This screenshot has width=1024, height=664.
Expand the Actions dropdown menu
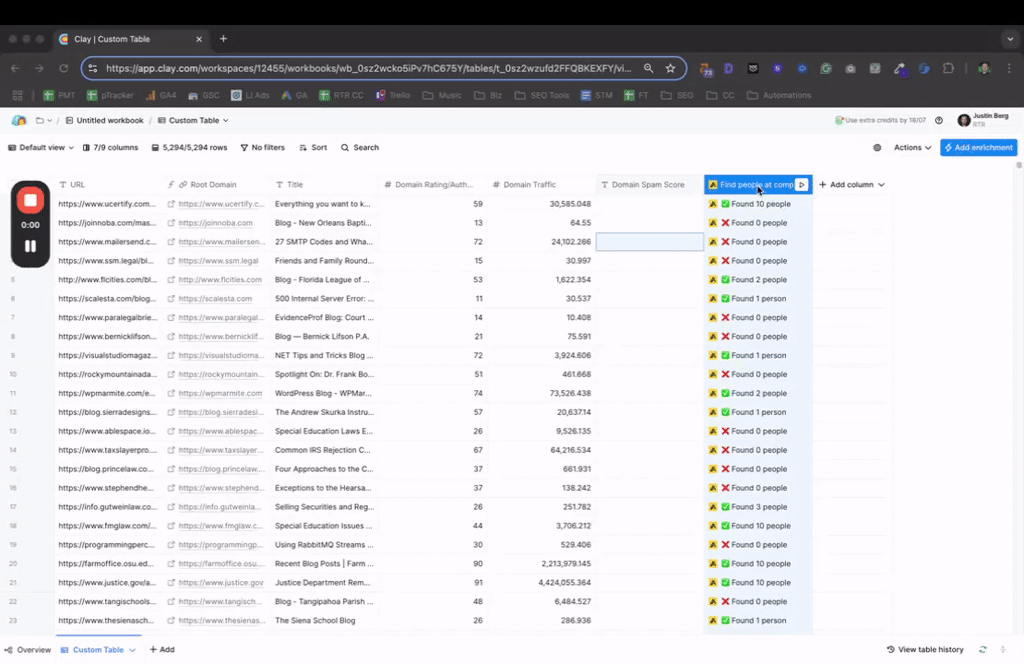912,147
